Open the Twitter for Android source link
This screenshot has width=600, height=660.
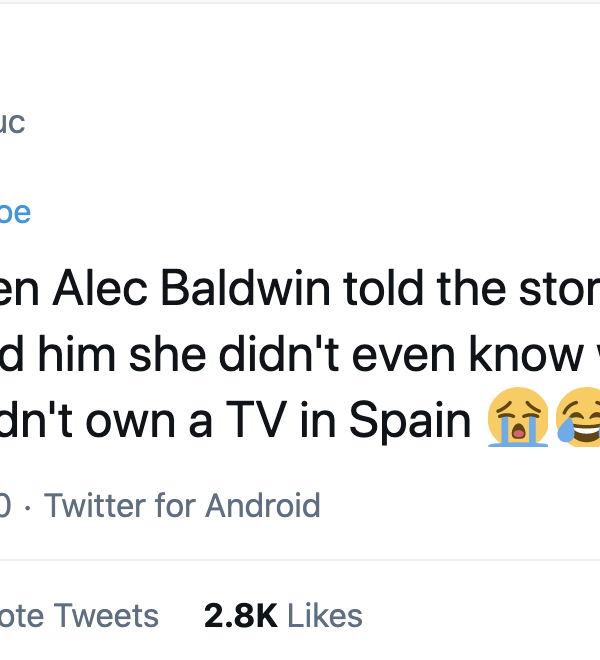pos(182,505)
